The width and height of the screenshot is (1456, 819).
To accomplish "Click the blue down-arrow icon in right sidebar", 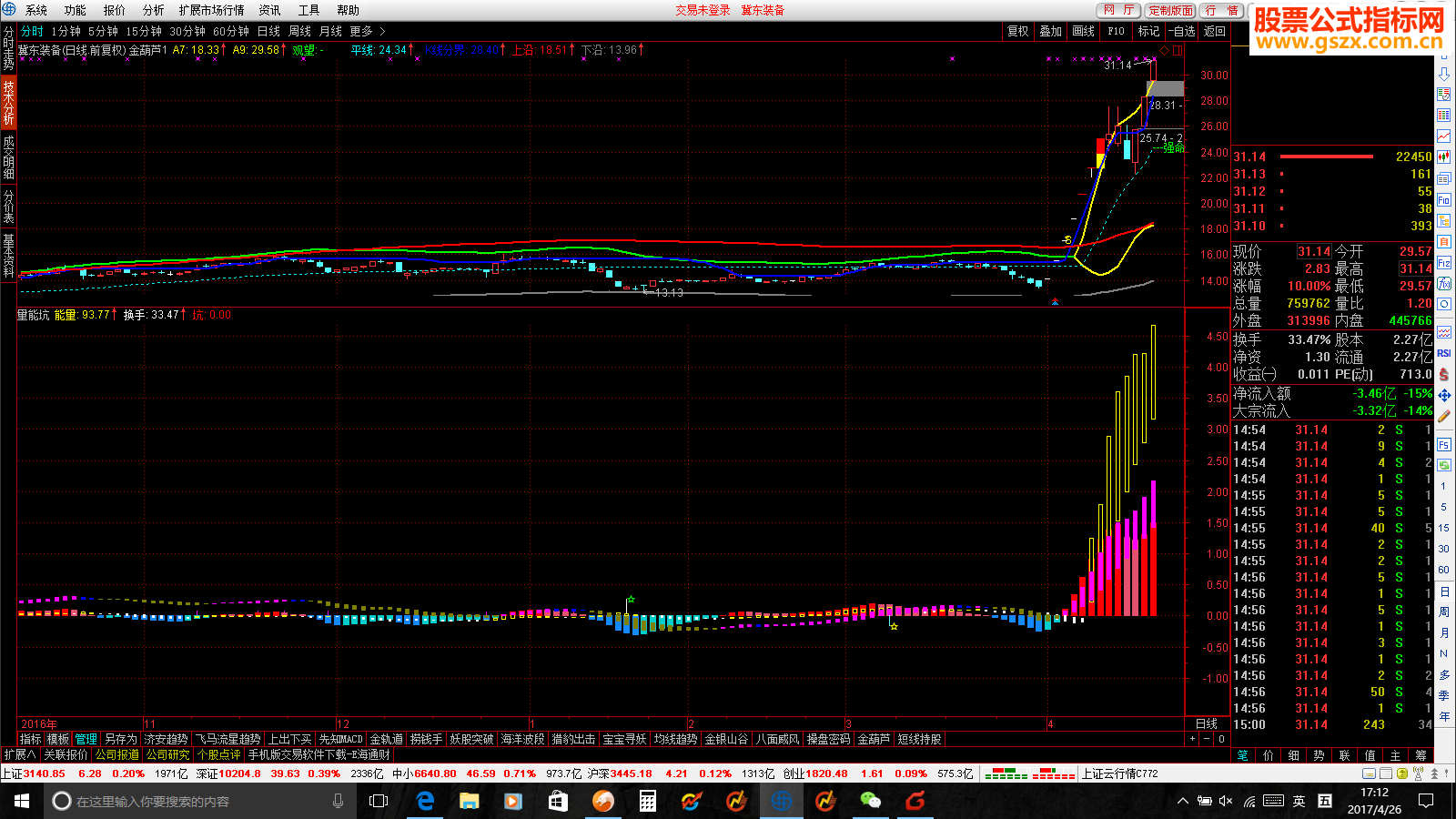I will click(x=1443, y=74).
